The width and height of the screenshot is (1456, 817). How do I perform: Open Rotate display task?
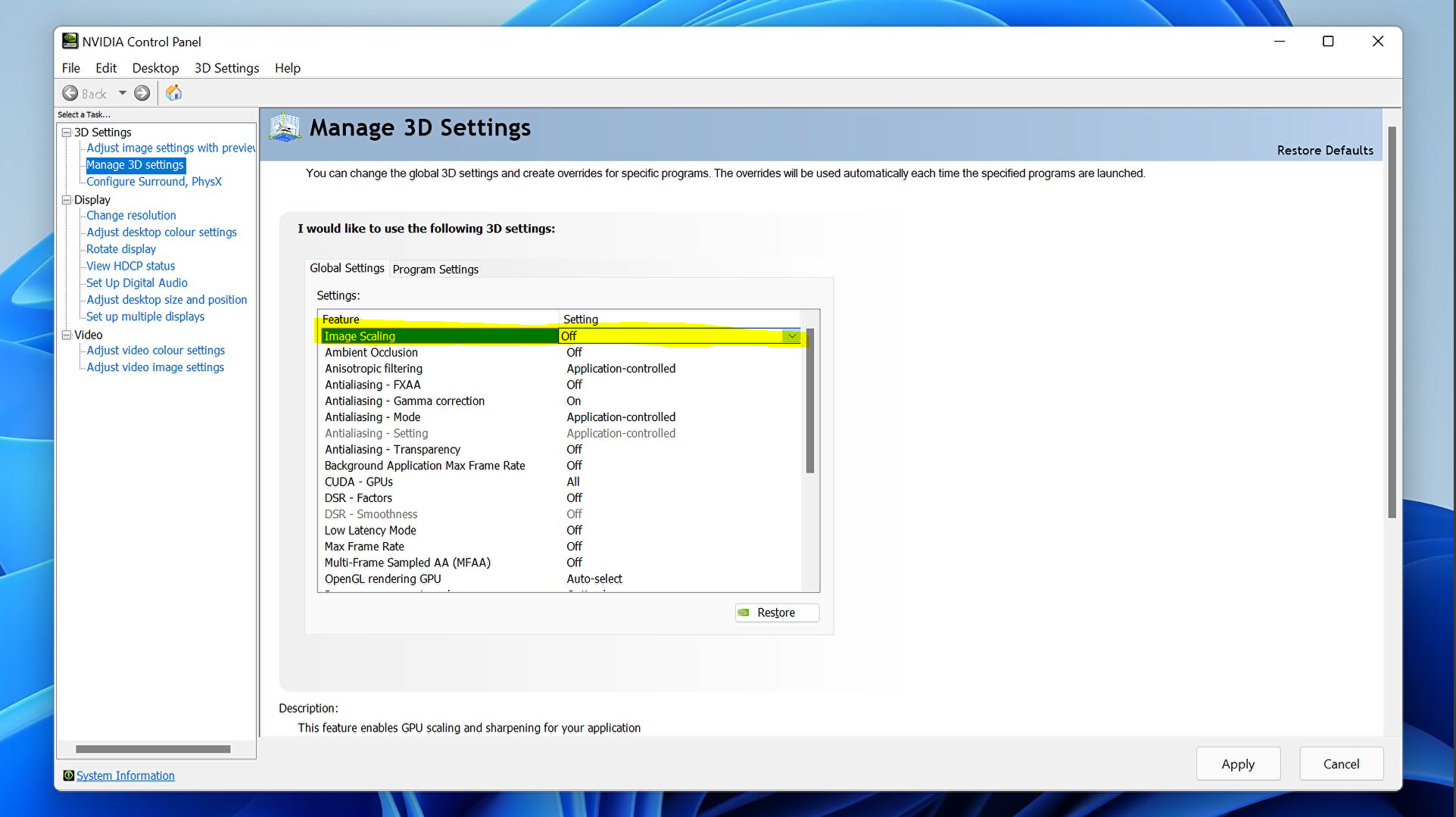point(121,249)
